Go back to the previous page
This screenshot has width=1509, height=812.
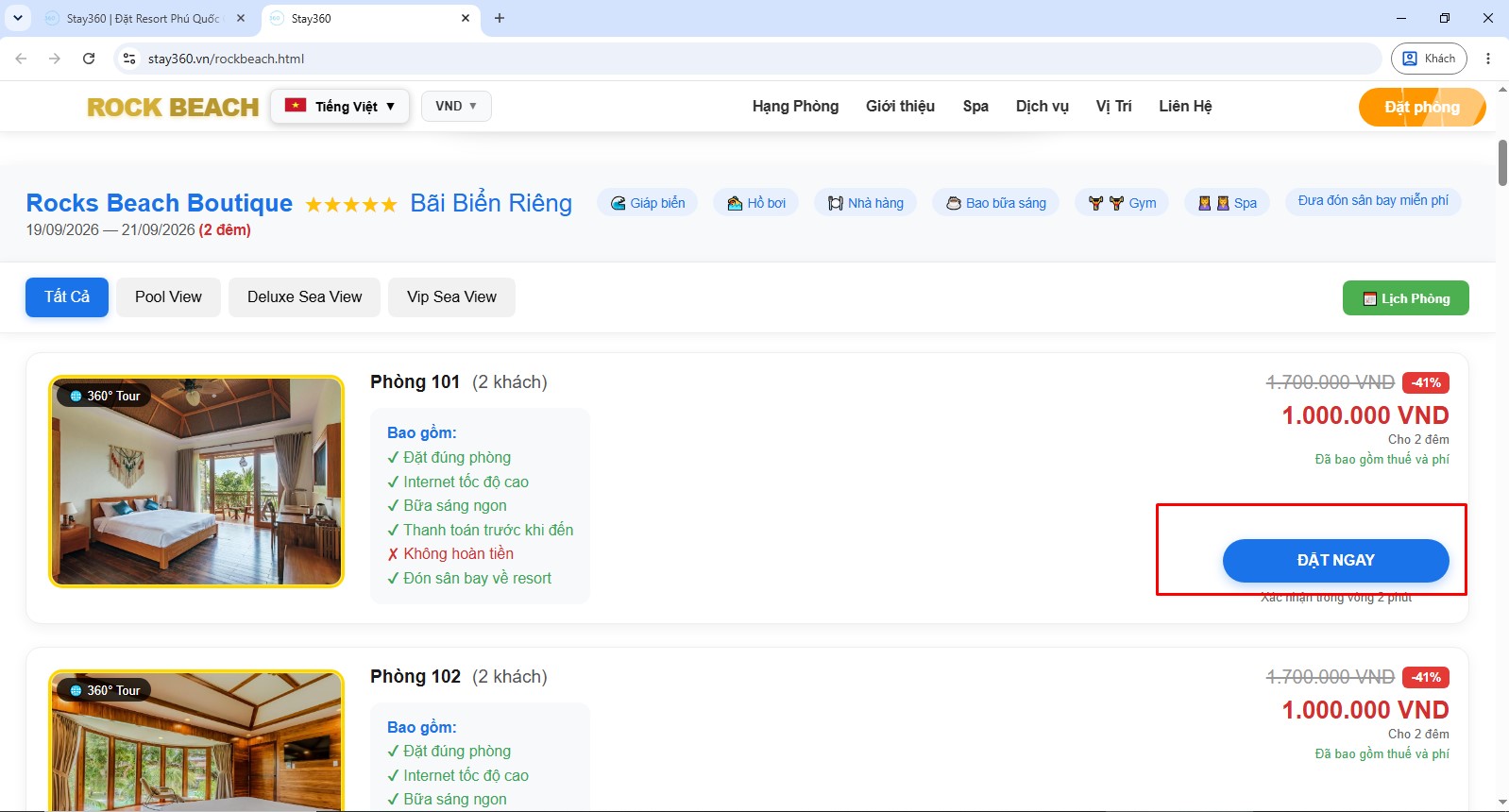(21, 59)
